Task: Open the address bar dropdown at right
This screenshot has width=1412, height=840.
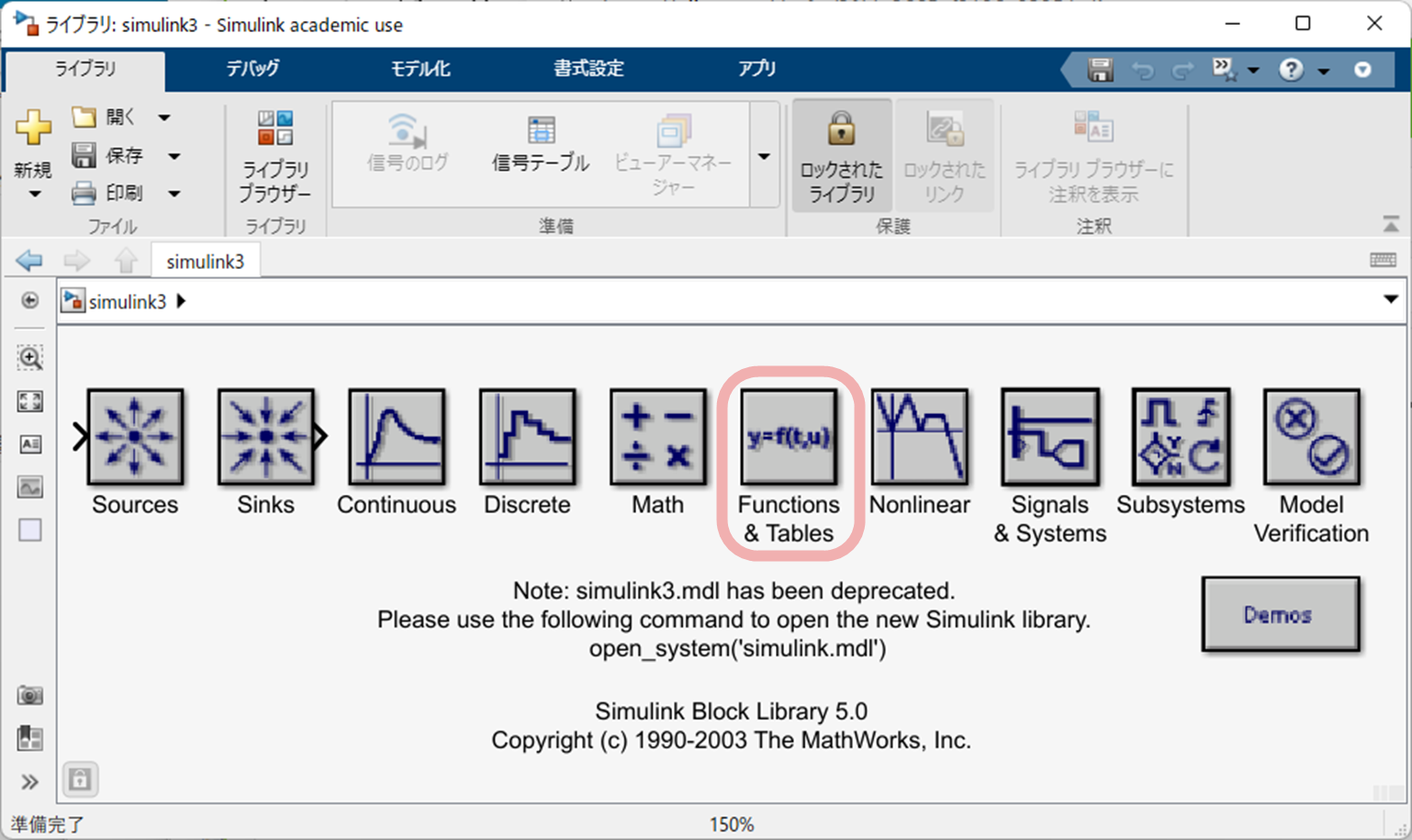Action: click(x=1391, y=299)
